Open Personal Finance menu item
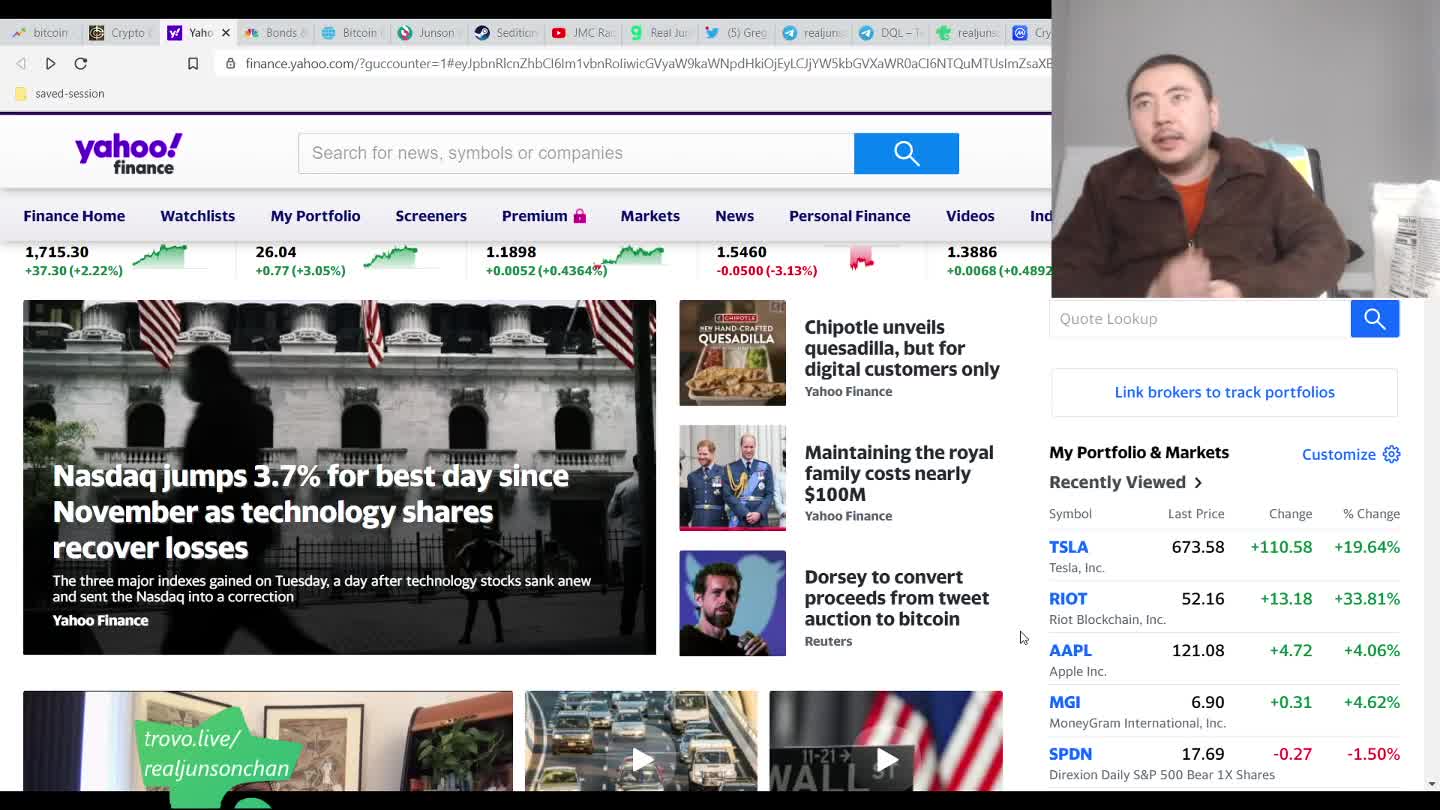 (849, 216)
